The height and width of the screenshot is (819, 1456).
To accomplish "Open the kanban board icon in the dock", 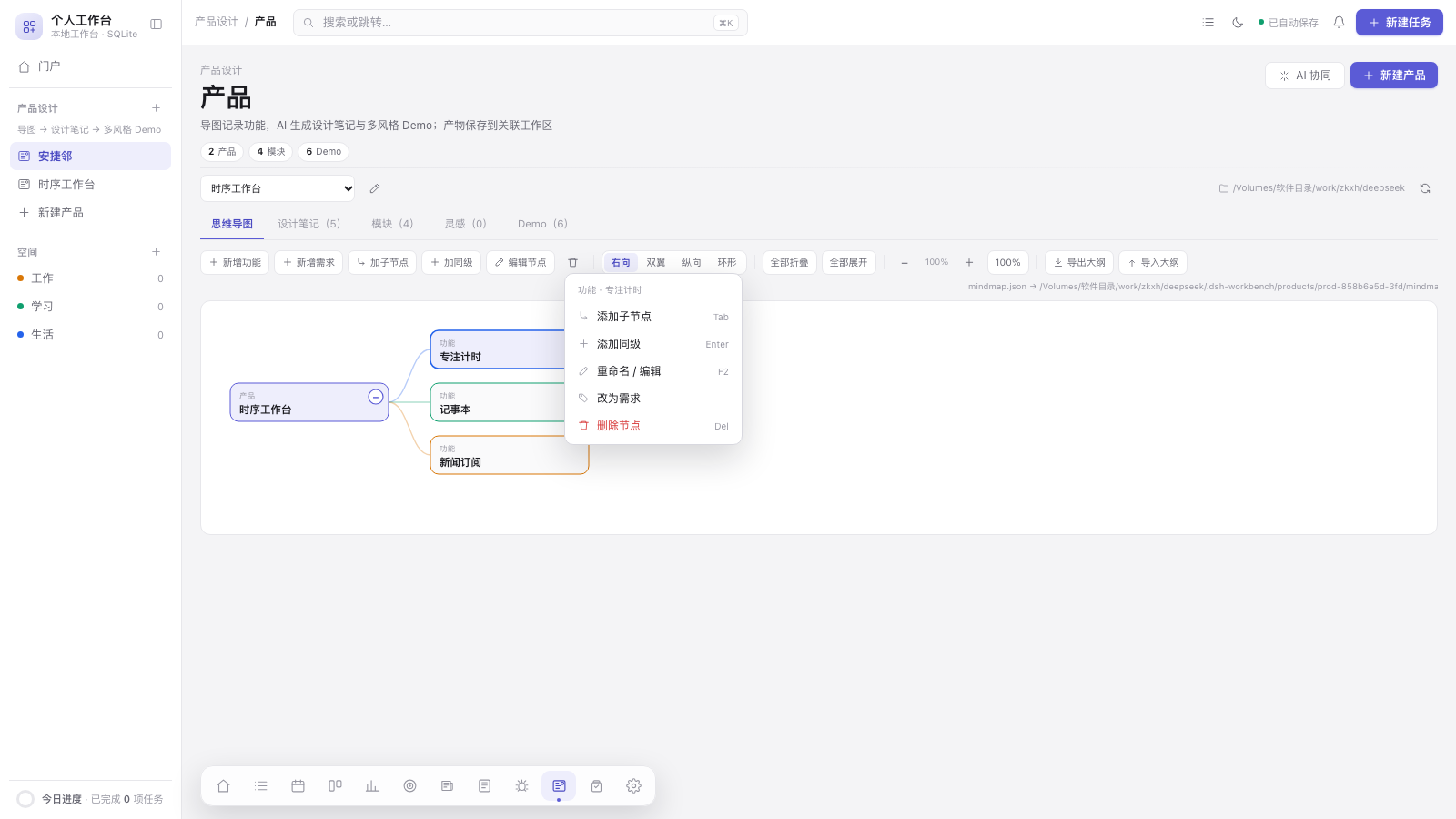I will tap(336, 786).
